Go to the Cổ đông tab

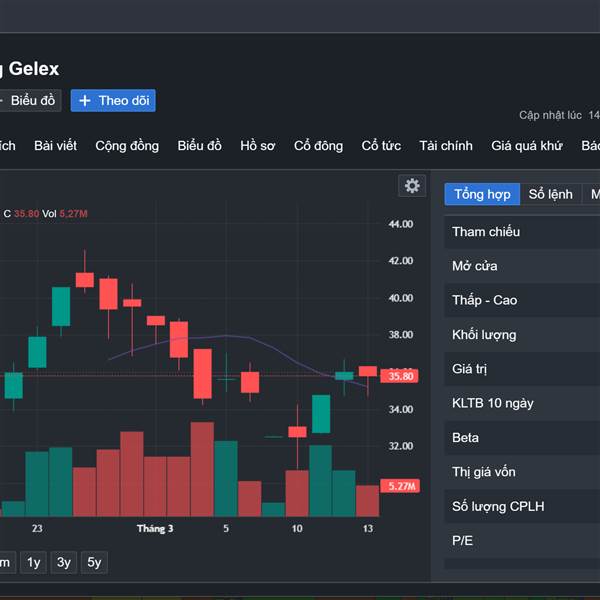pyautogui.click(x=318, y=146)
